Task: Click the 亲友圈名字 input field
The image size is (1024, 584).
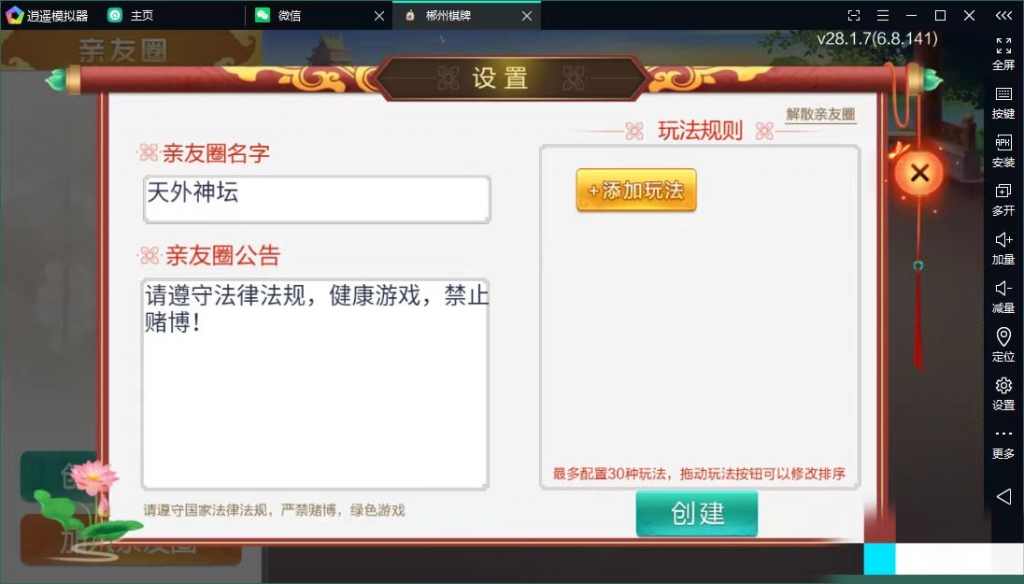Action: point(317,199)
